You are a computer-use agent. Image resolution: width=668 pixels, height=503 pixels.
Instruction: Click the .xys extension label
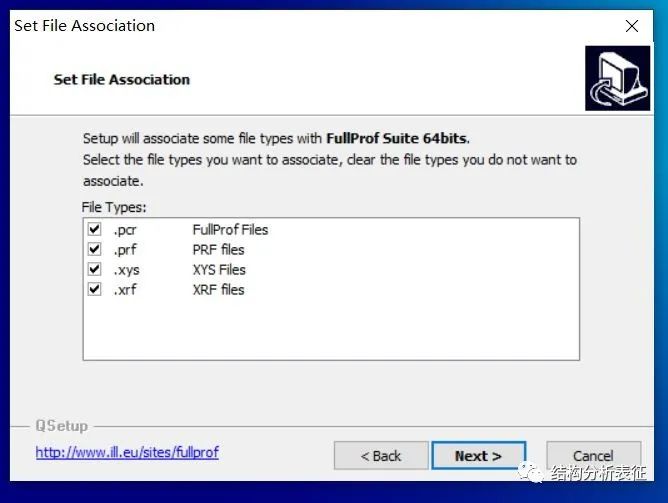[x=126, y=270]
